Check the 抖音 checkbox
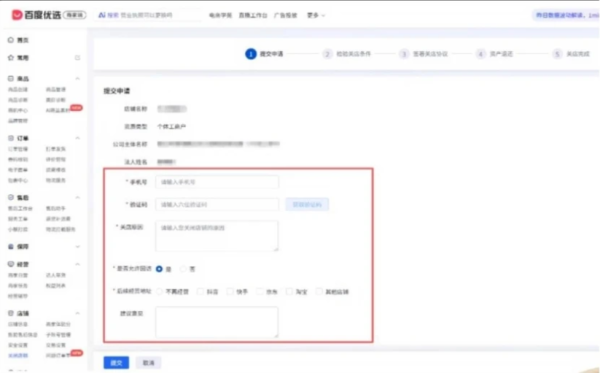This screenshot has height=373, width=600. pos(200,292)
